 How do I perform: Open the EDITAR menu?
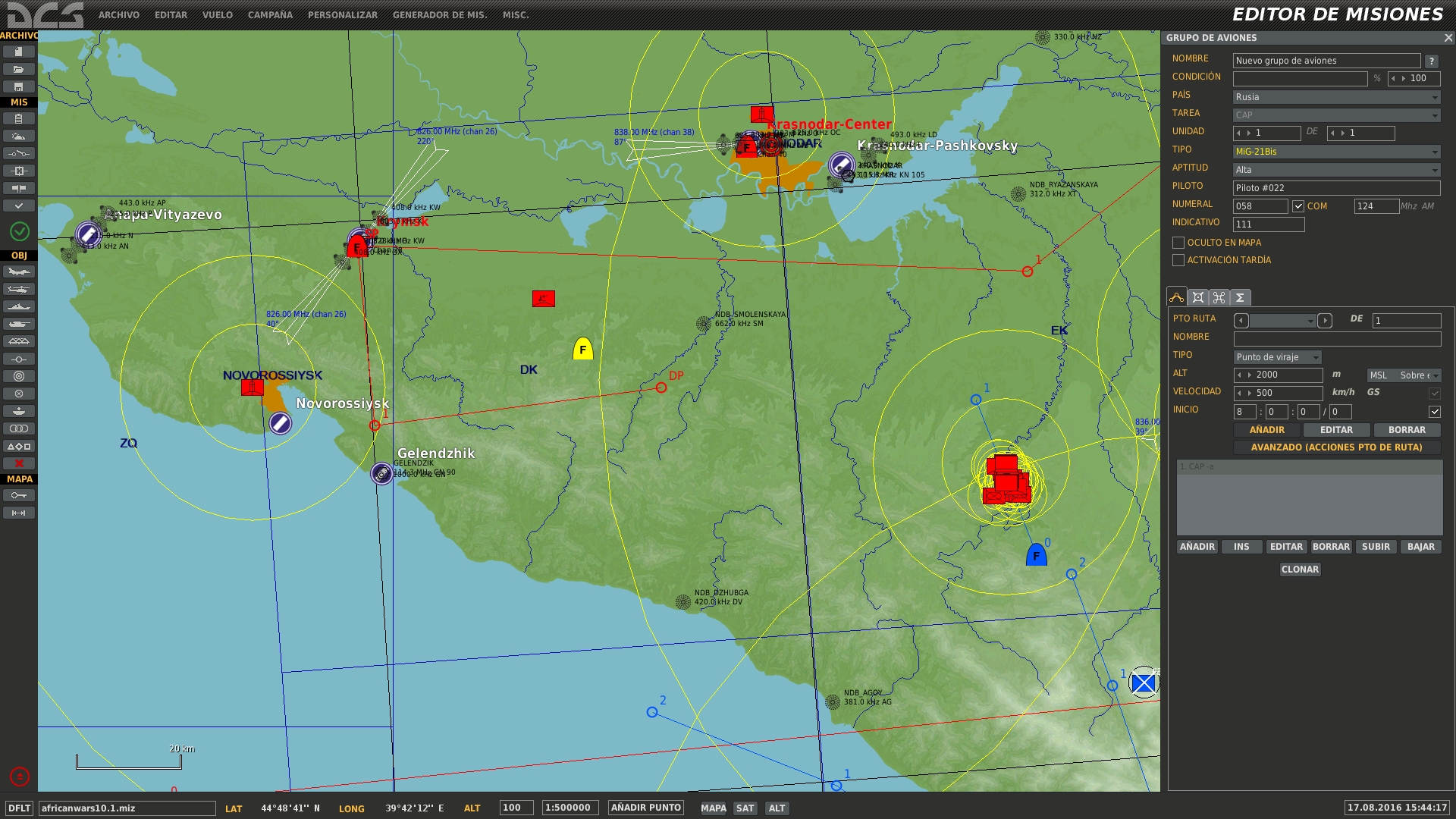click(171, 15)
